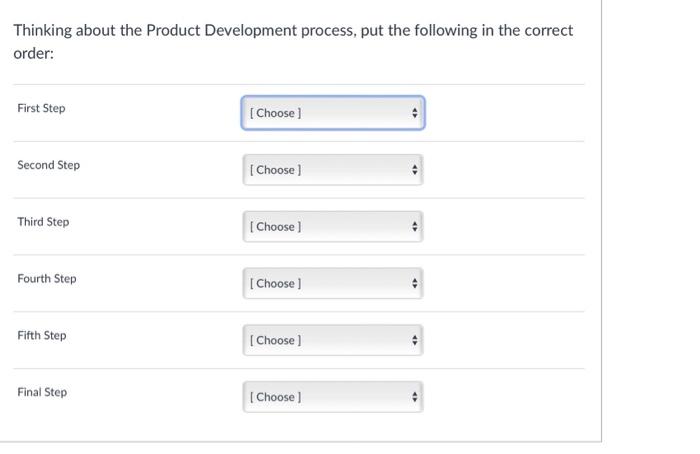Expand the Third Step choice list
Image resolution: width=700 pixels, height=454 pixels.
coord(333,227)
